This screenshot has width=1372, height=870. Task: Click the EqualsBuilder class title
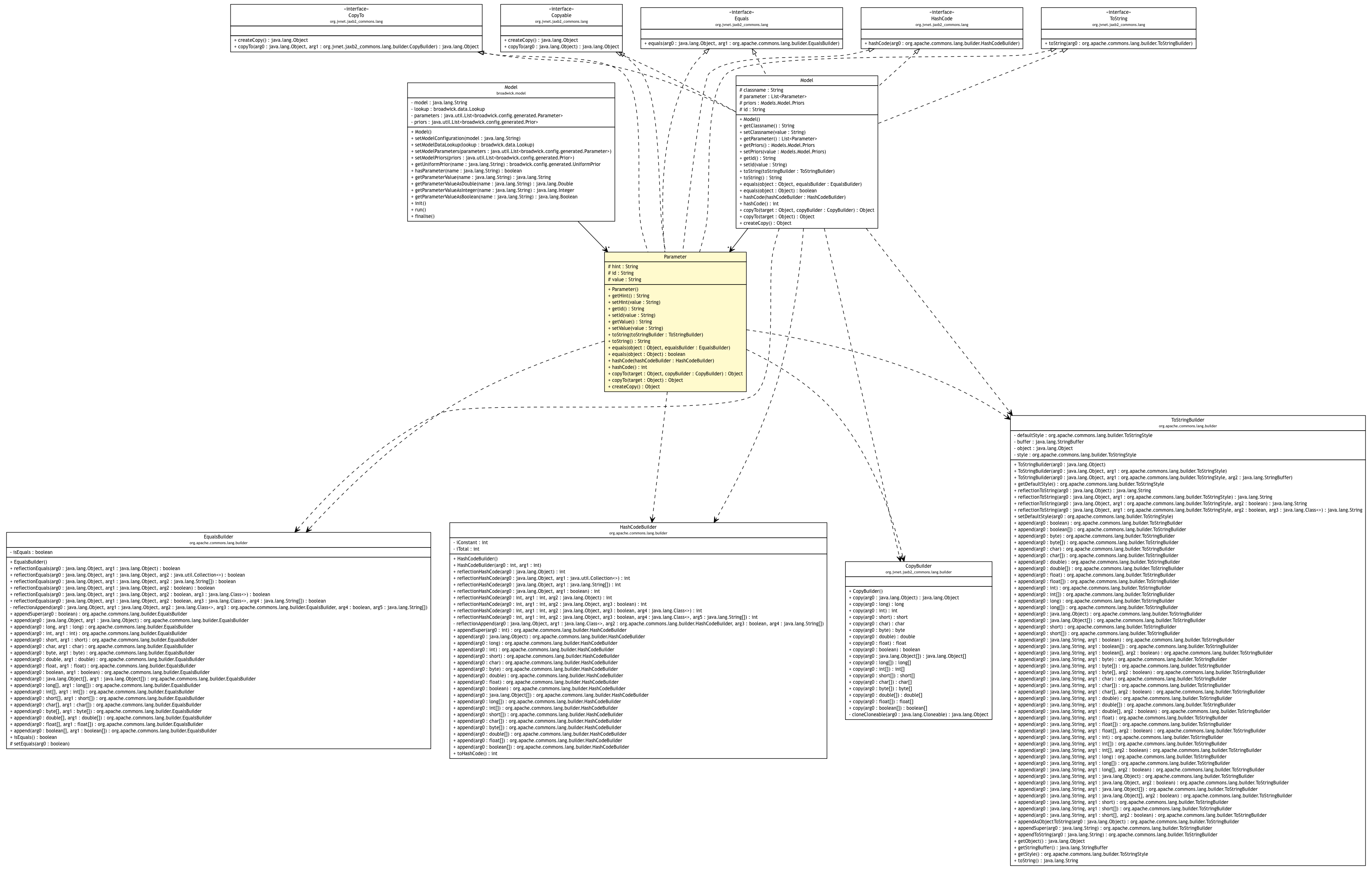coord(218,537)
